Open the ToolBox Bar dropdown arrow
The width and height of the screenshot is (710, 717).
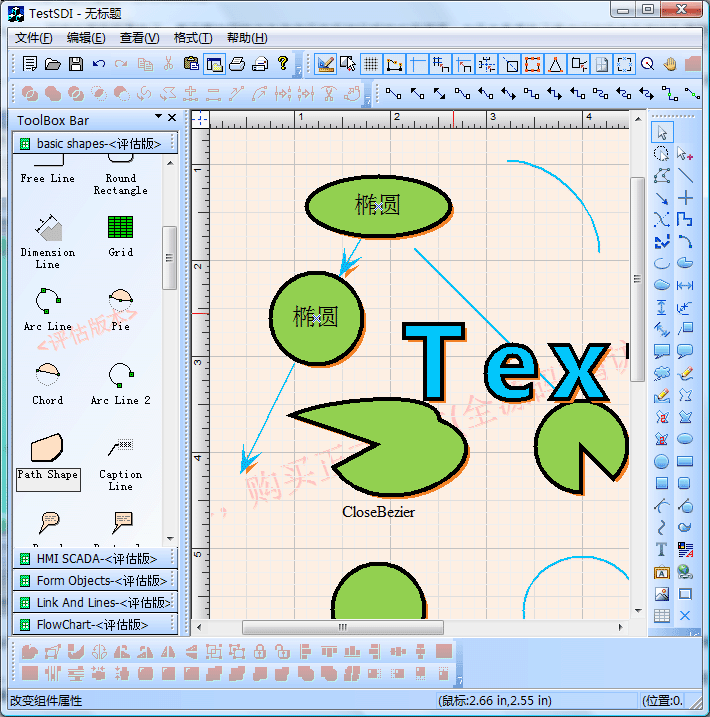[158, 118]
